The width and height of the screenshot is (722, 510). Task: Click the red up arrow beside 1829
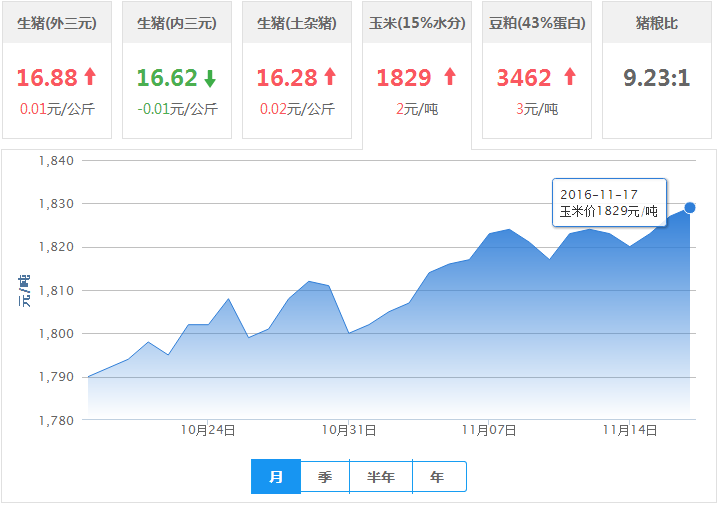pyautogui.click(x=450, y=77)
